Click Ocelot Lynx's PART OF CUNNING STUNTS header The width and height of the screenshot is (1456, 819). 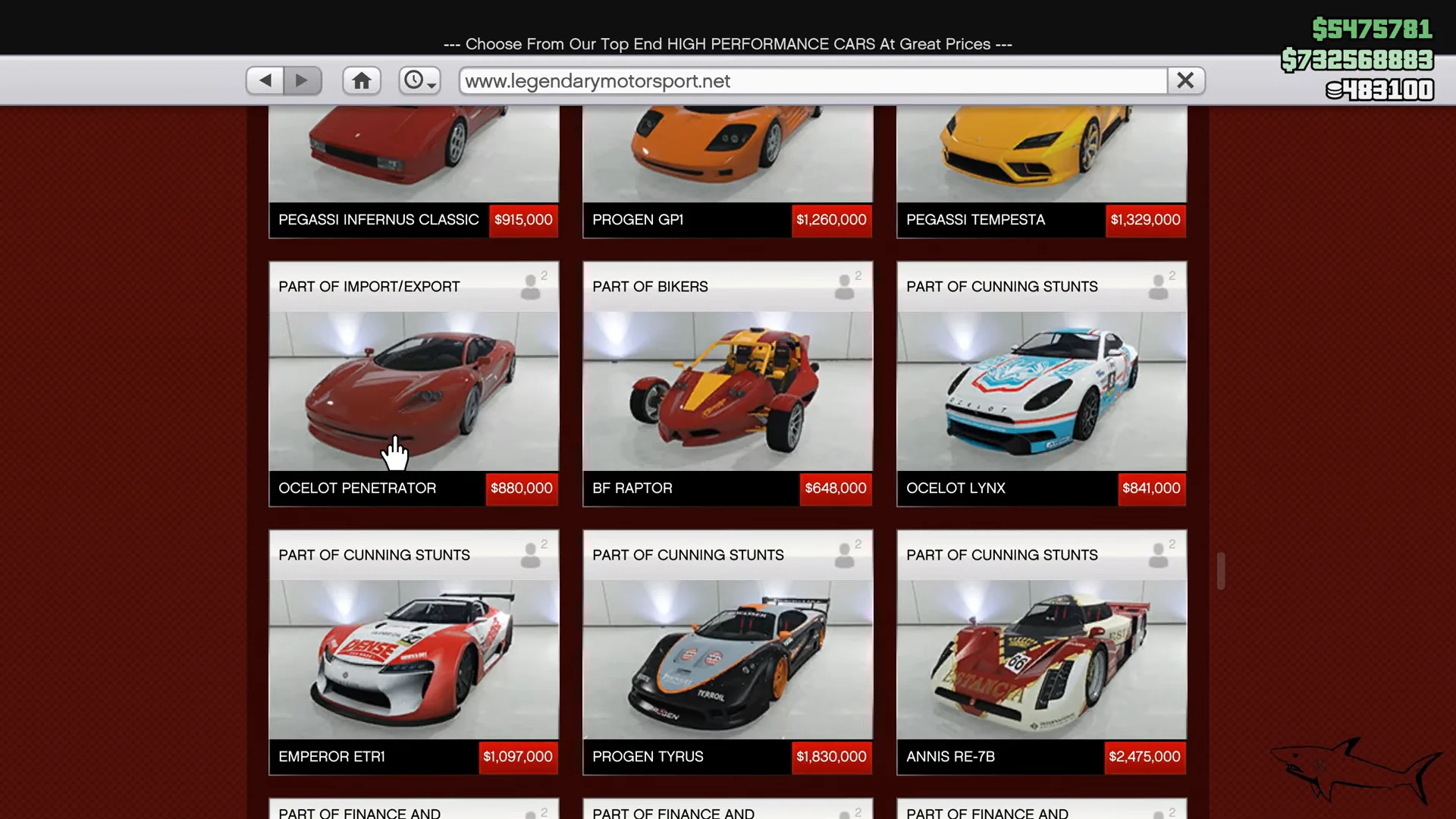[1002, 287]
